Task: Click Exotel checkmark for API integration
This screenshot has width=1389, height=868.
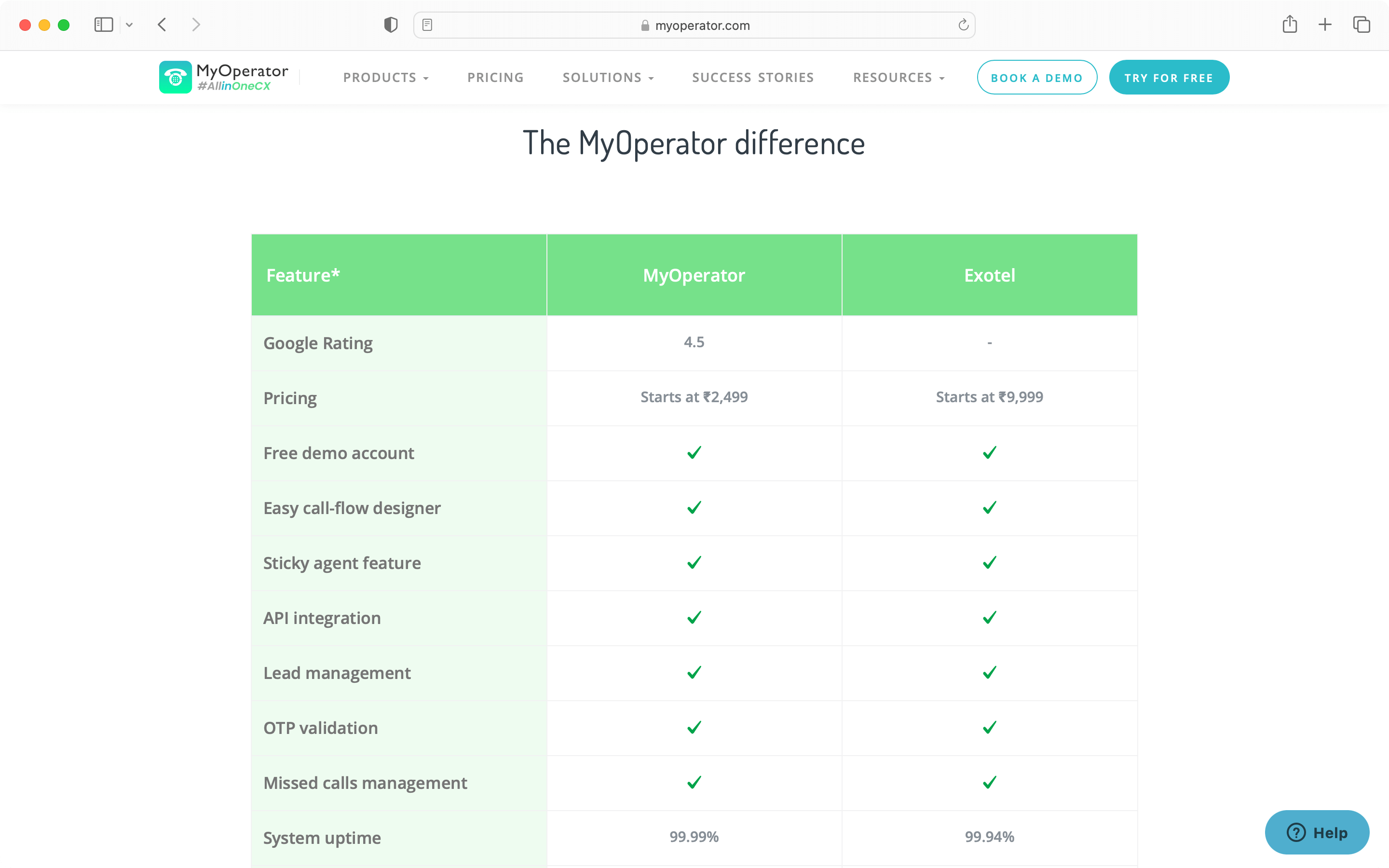Action: point(990,617)
